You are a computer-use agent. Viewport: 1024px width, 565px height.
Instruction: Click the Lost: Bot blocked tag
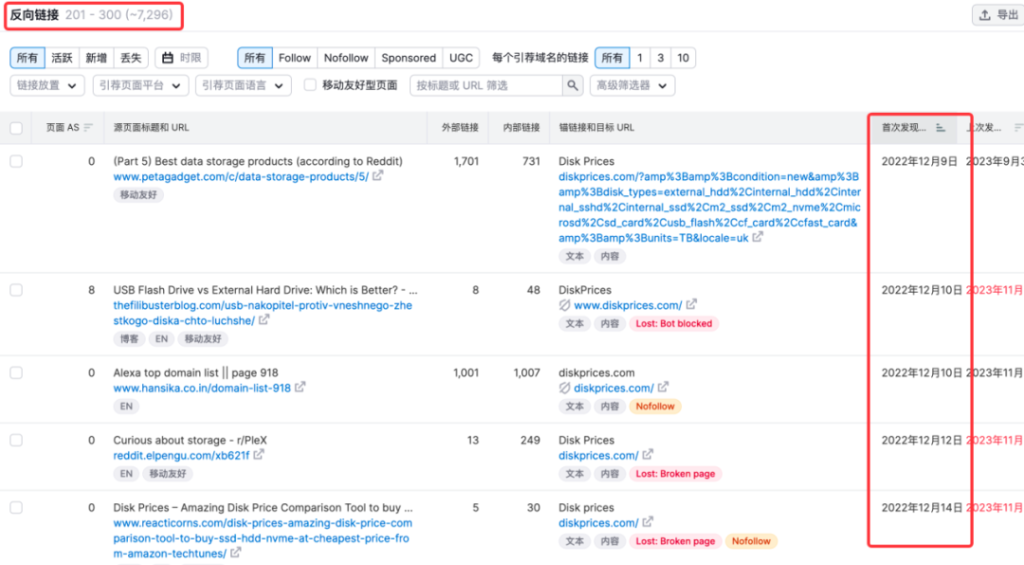coord(674,323)
